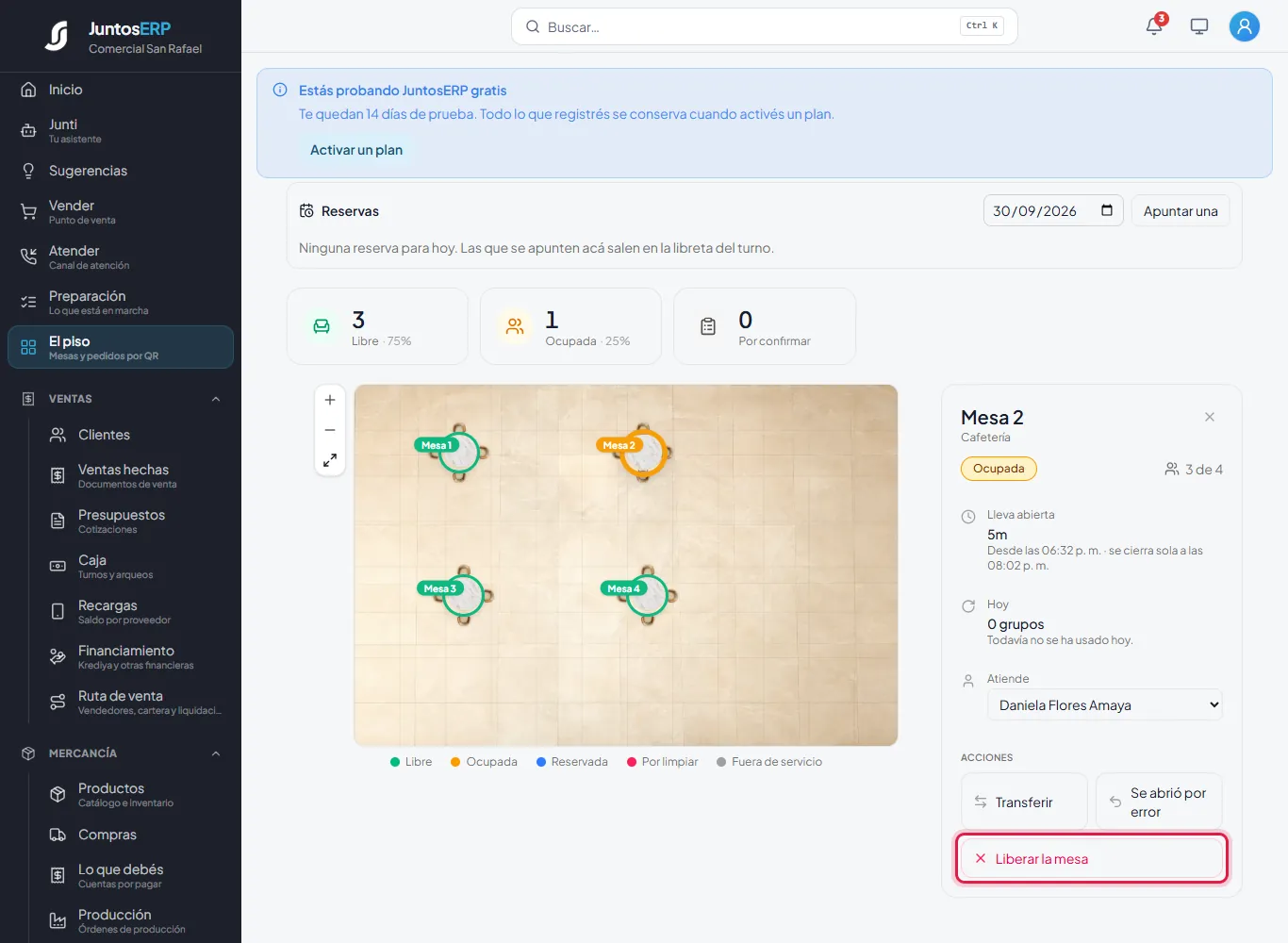Expand floor map to fullscreen
The height and width of the screenshot is (943, 1288).
[330, 460]
